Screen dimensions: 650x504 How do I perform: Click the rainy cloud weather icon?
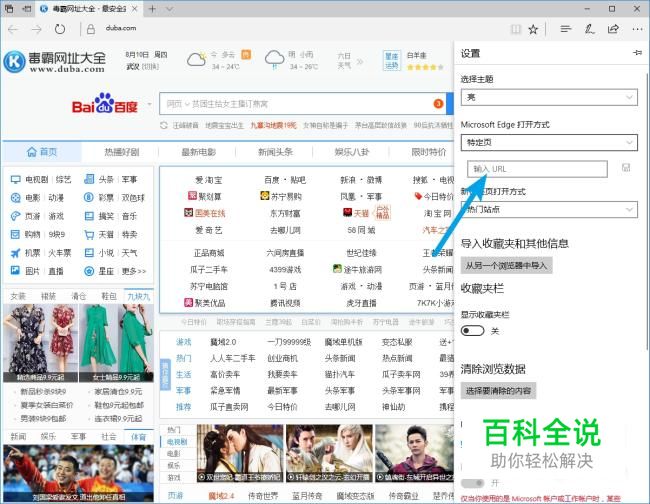click(274, 59)
